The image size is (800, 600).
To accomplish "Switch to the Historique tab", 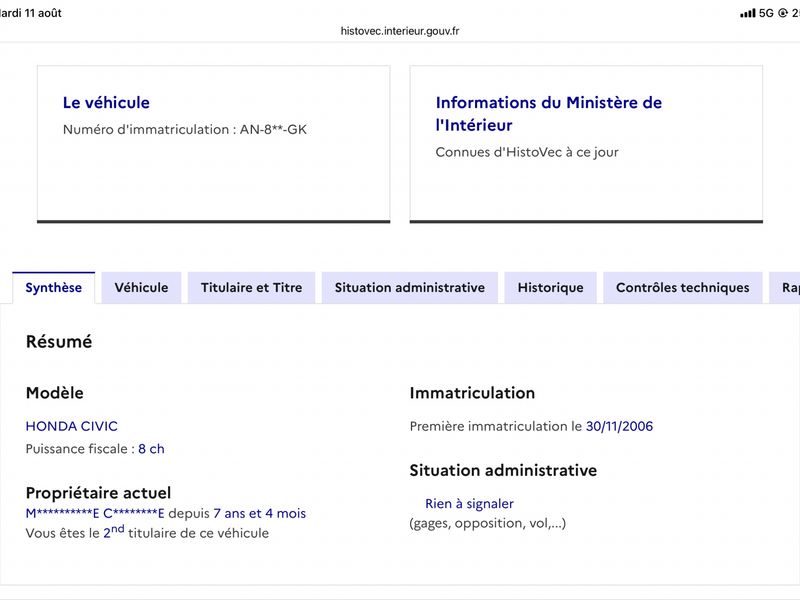I will pyautogui.click(x=551, y=288).
